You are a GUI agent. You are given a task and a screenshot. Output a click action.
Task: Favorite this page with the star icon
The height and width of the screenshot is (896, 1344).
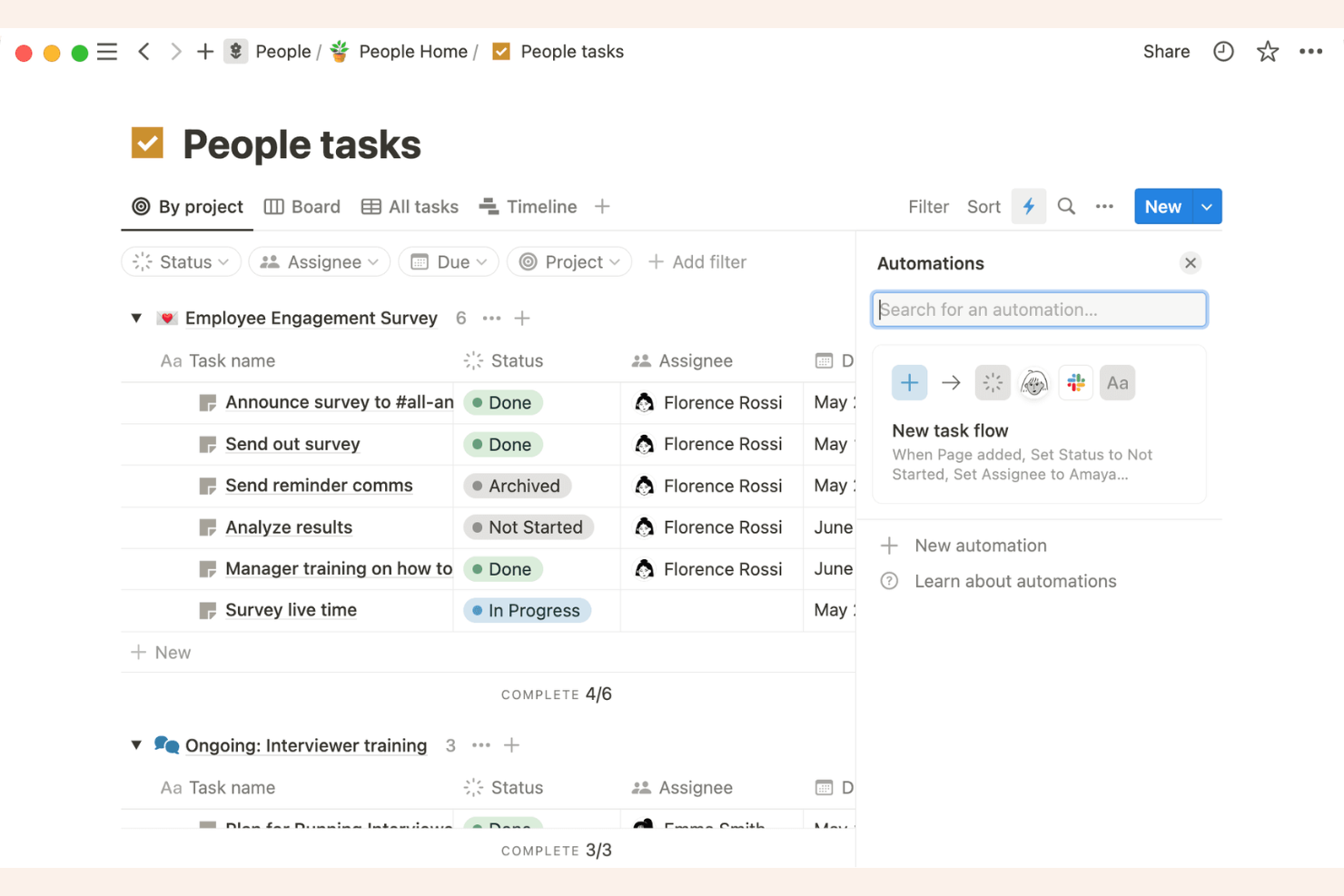tap(1268, 52)
